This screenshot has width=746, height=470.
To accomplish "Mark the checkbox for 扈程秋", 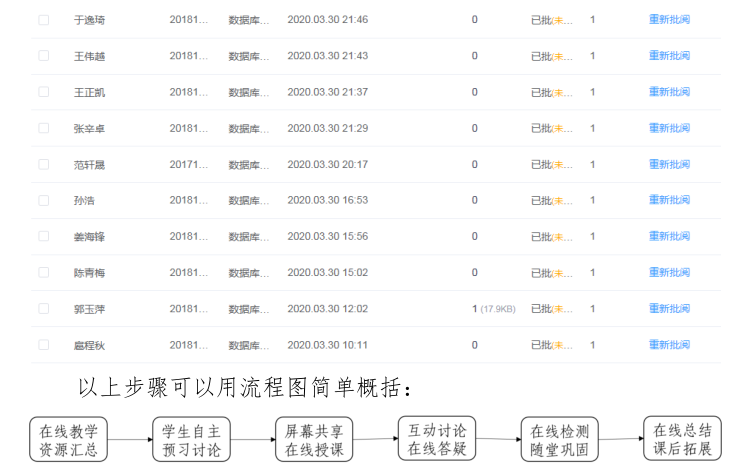I will tap(42, 345).
